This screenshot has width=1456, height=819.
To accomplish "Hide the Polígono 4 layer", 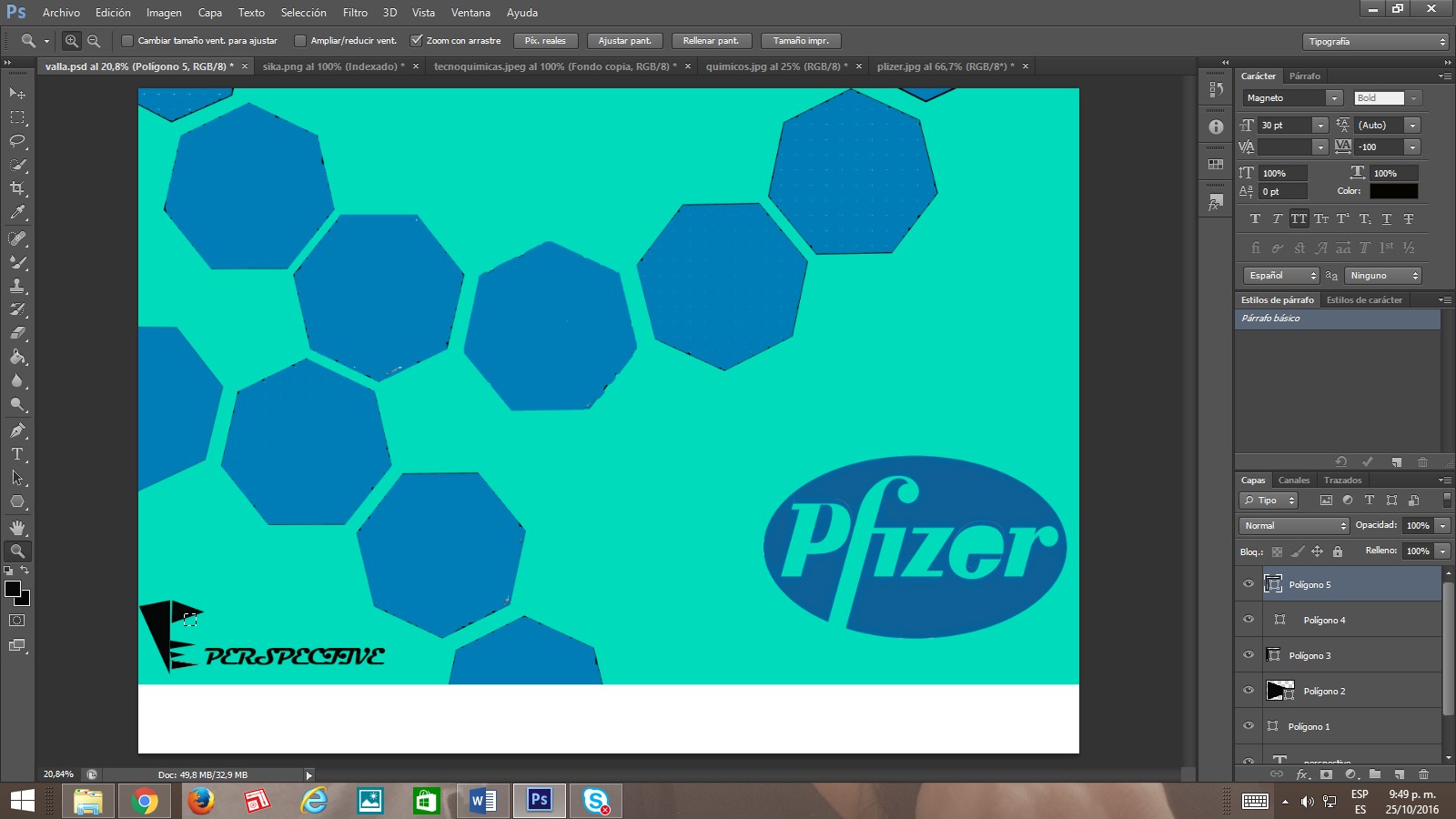I will point(1249,620).
